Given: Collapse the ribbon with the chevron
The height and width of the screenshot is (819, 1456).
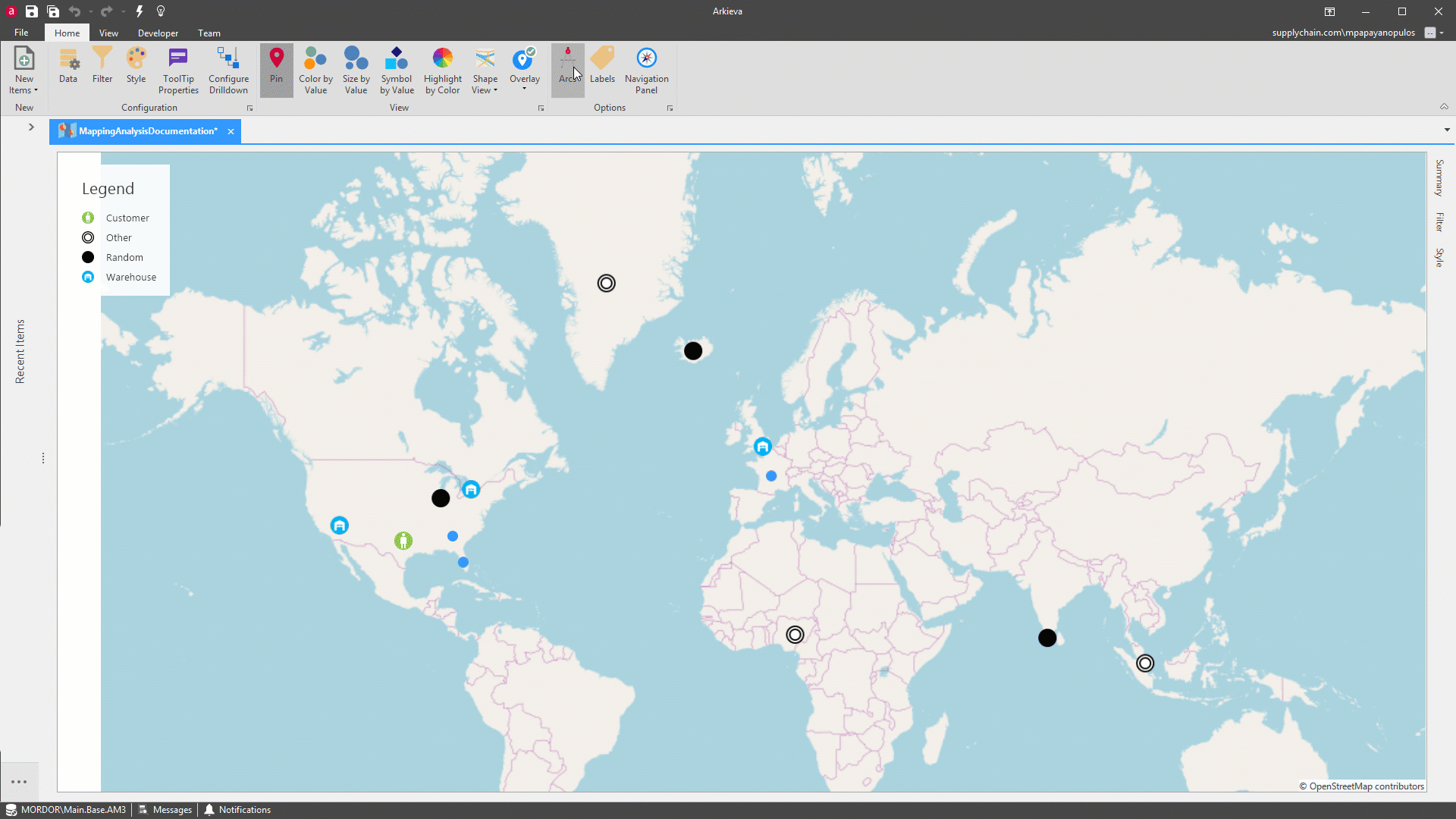Looking at the screenshot, I should click(x=1444, y=107).
